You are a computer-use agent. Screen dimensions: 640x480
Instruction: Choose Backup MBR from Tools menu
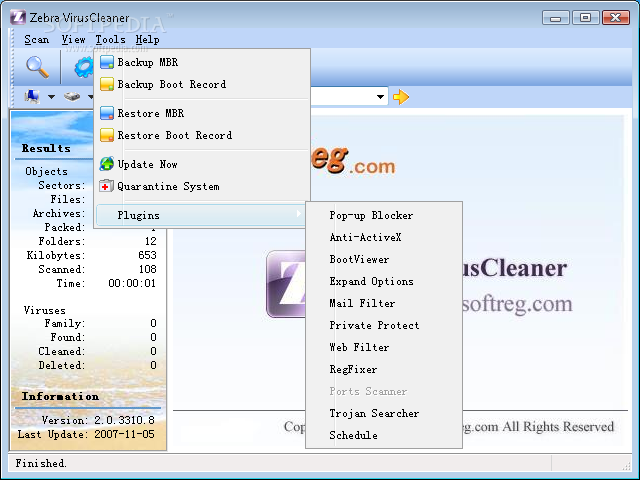point(202,62)
